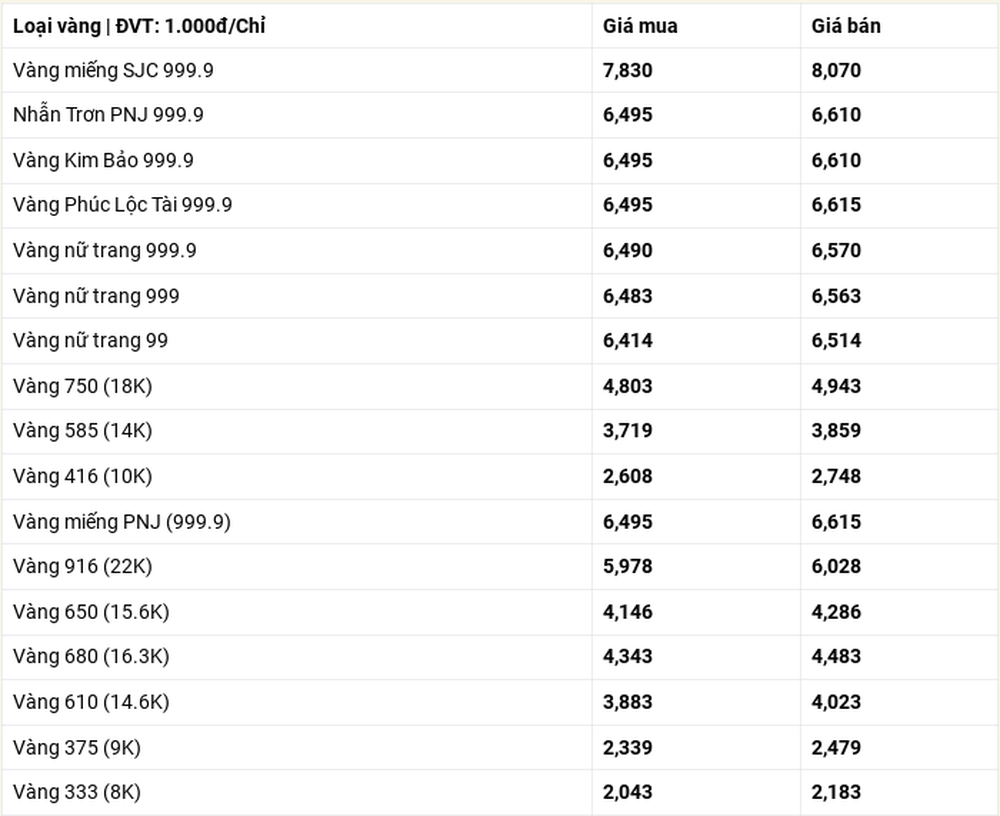Click 'Vàng 750 (18K)' row label
The height and width of the screenshot is (816, 1000).
pos(82,386)
